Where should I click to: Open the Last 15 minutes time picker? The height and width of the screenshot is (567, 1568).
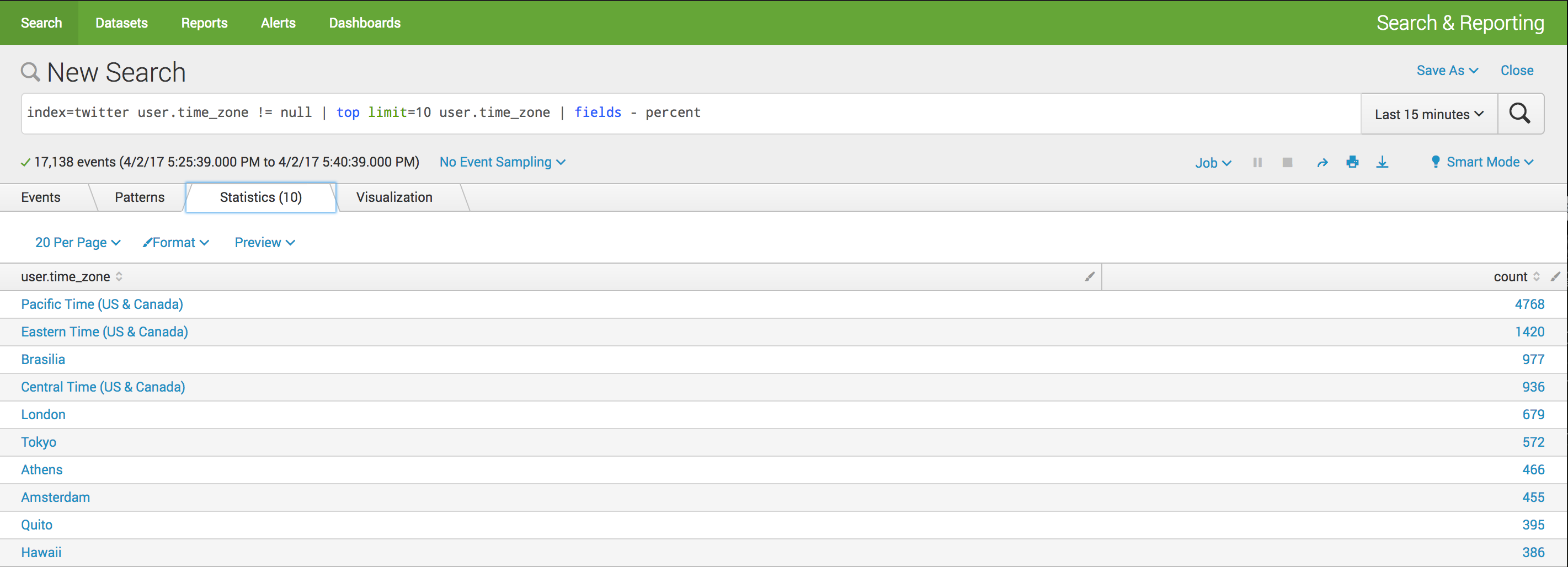(1428, 114)
